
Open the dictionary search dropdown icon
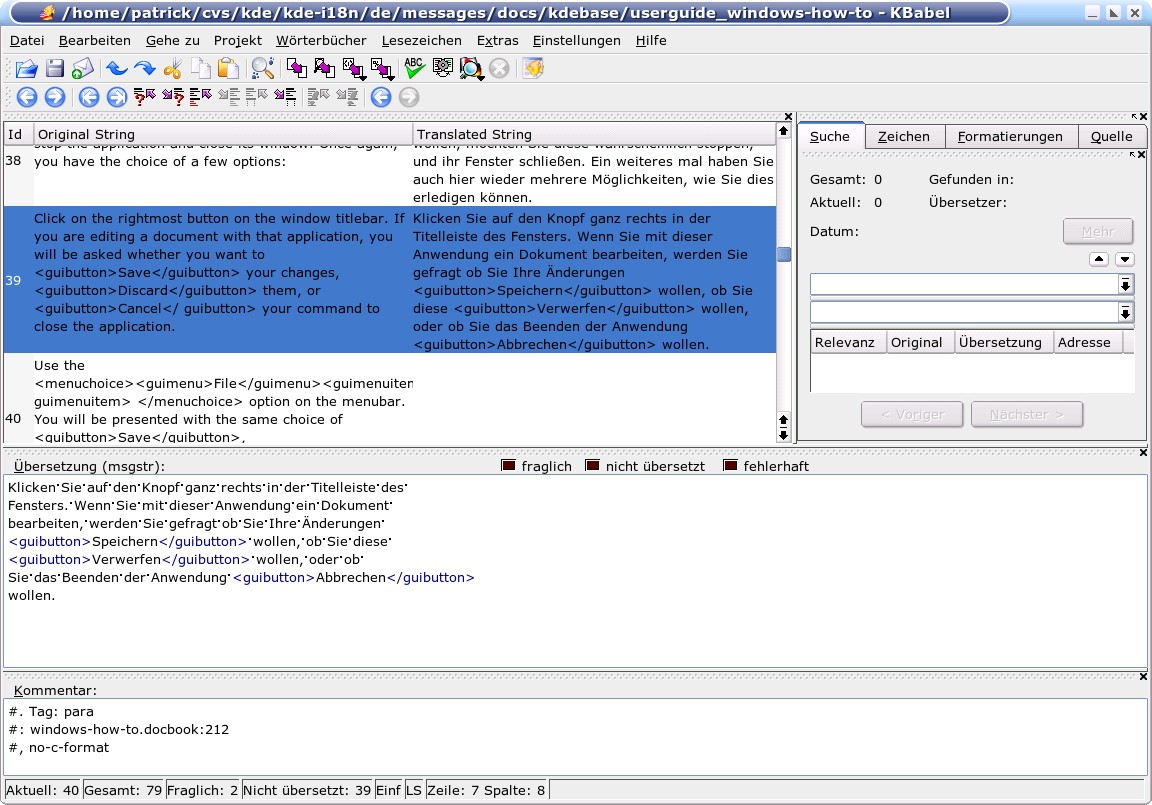tap(471, 69)
